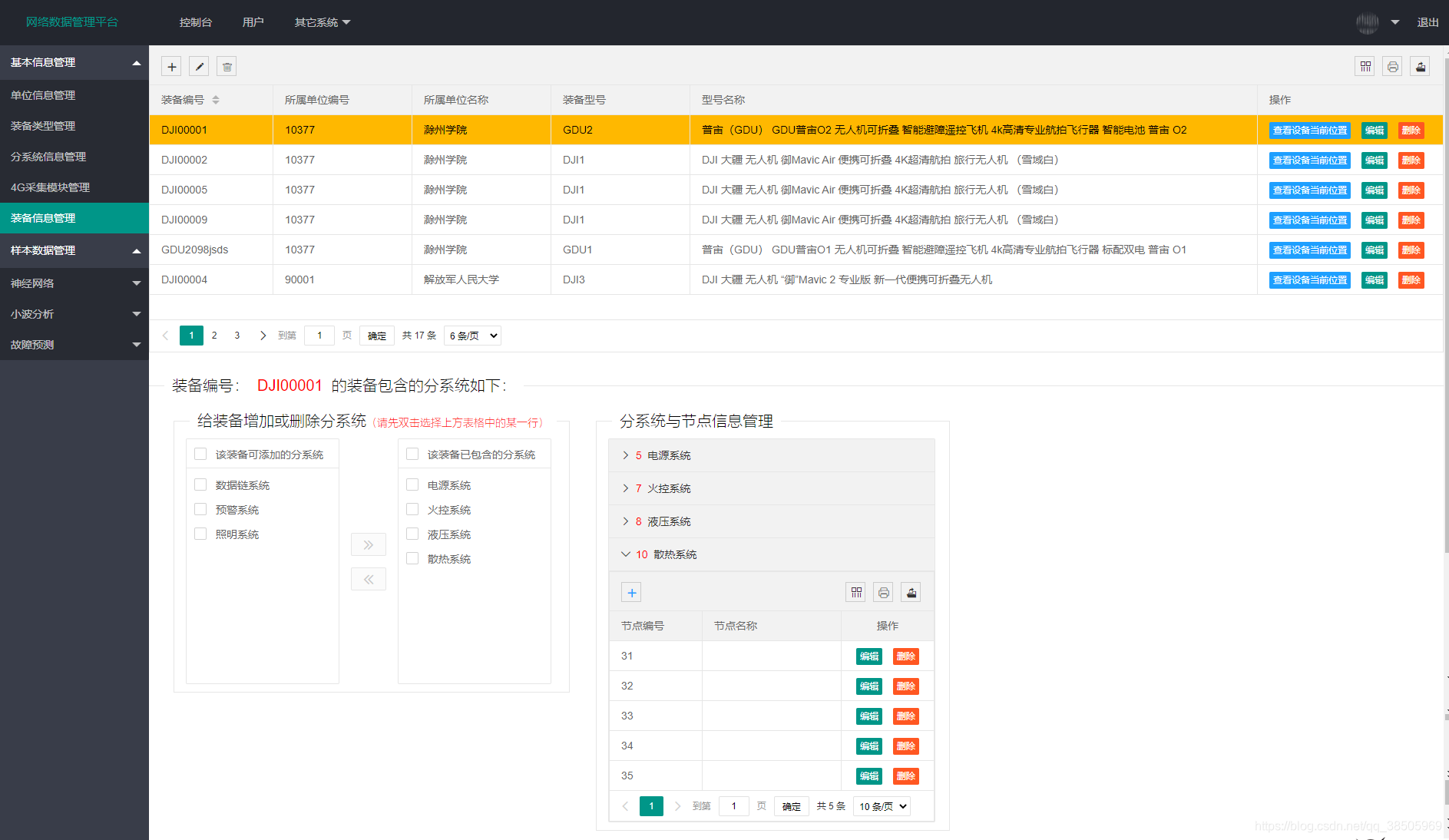
Task: Expand the 小波分析 sidebar group
Action: (x=74, y=314)
